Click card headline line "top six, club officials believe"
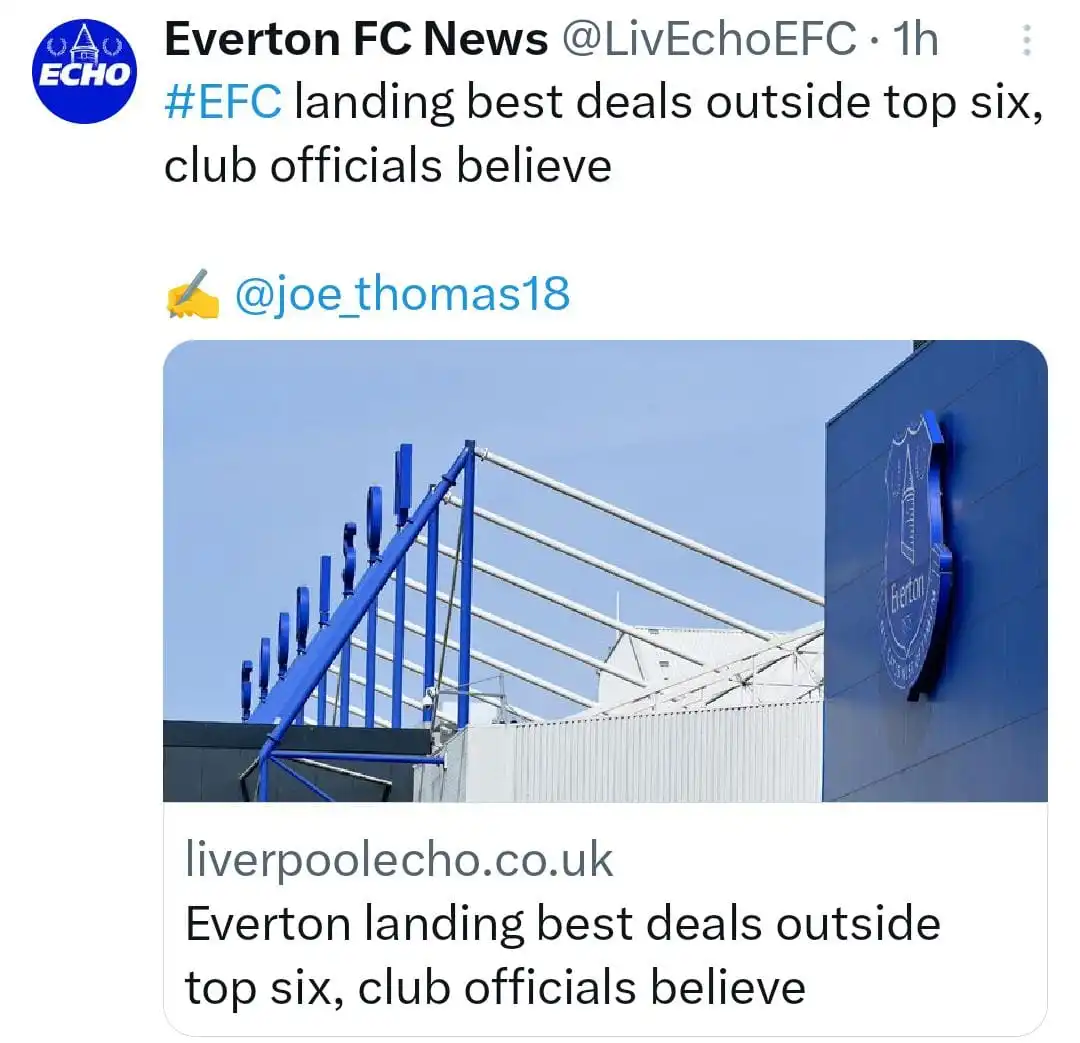 [x=494, y=988]
